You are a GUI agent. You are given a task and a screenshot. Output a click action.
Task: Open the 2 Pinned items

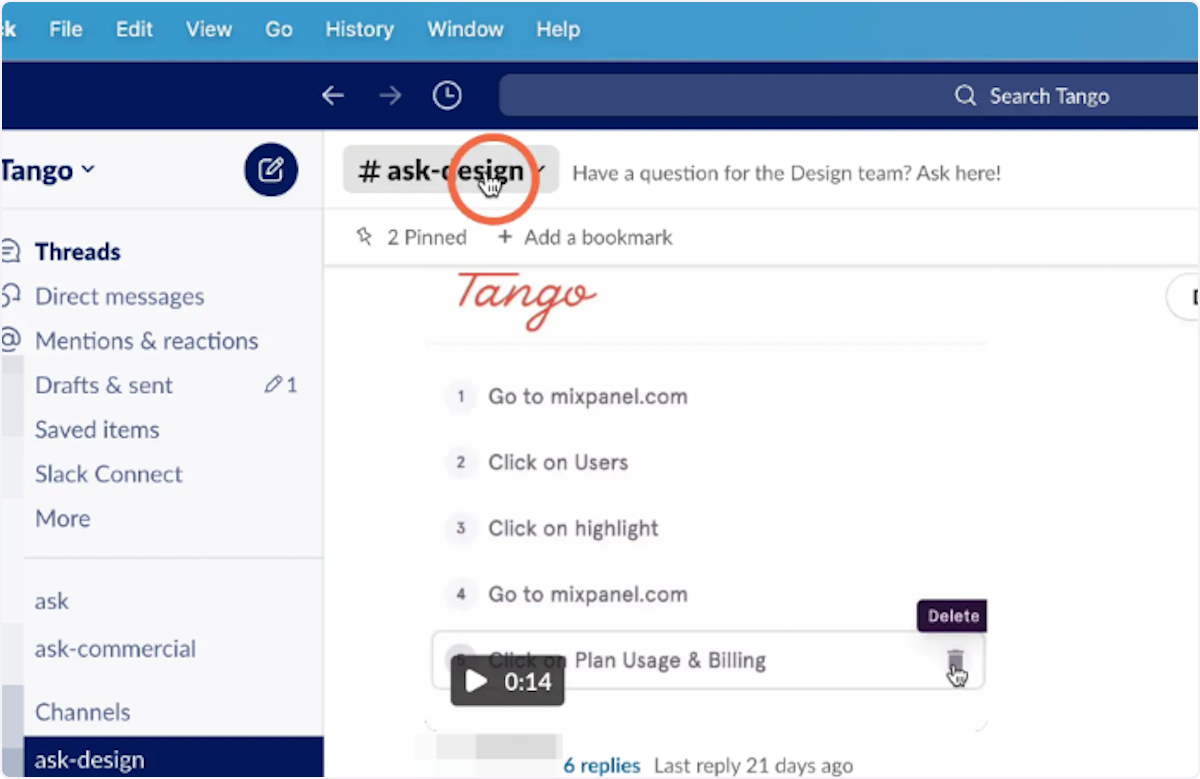[x=411, y=237]
